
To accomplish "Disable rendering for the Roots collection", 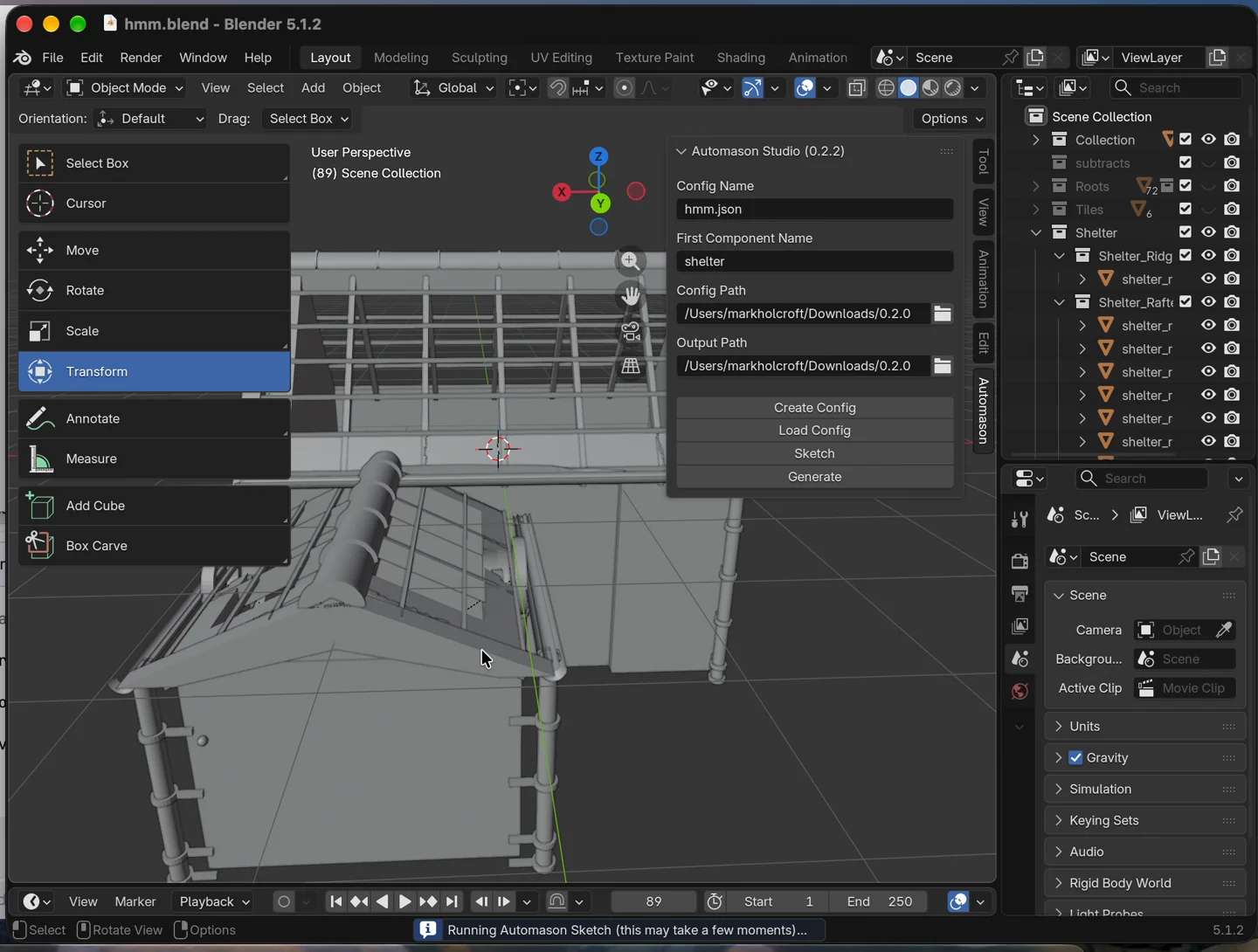I will click(x=1232, y=186).
